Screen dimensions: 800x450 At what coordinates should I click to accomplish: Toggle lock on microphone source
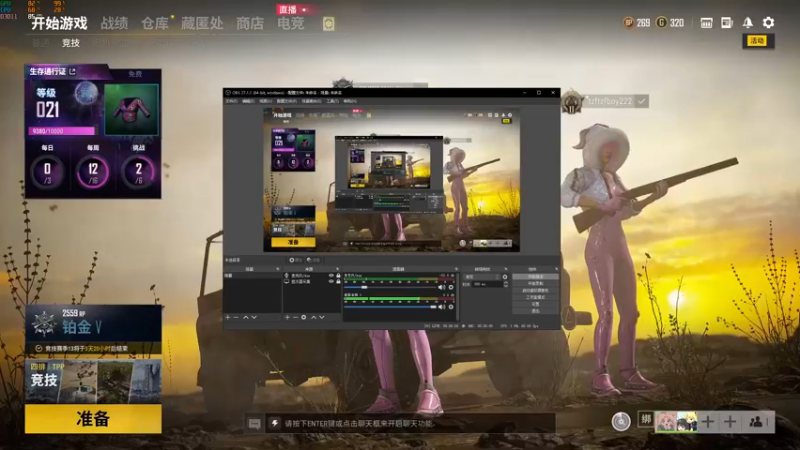coord(338,276)
